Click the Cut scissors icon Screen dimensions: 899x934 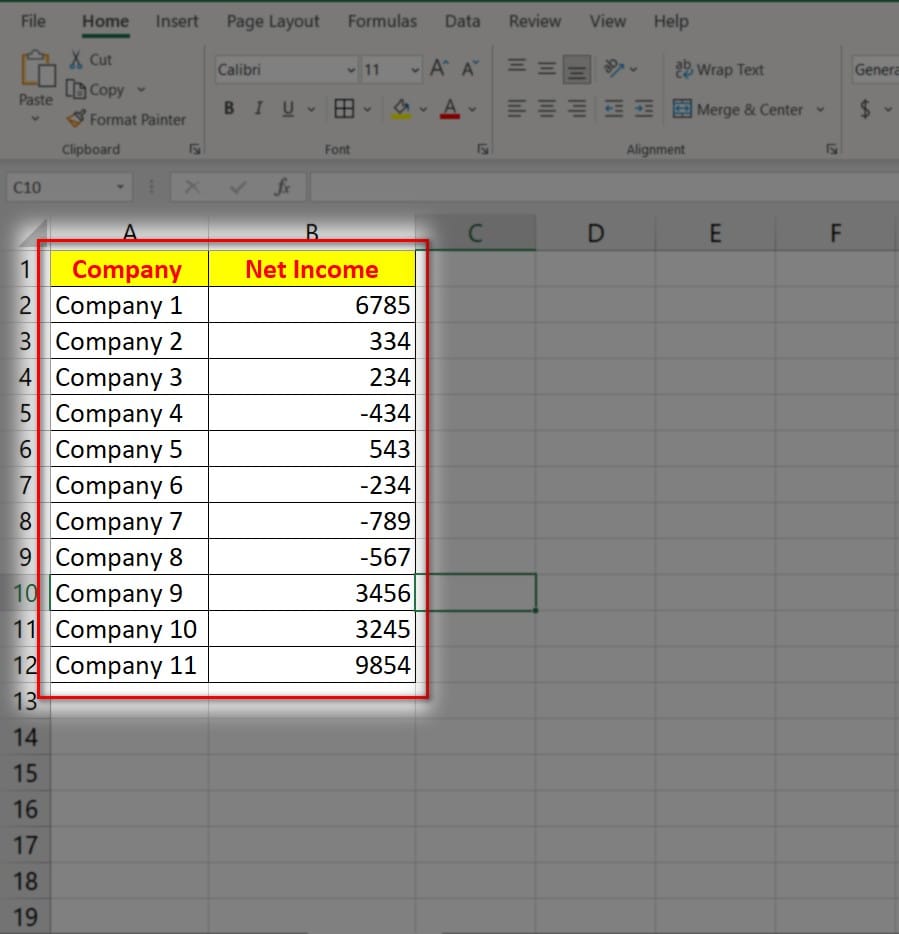pos(77,60)
